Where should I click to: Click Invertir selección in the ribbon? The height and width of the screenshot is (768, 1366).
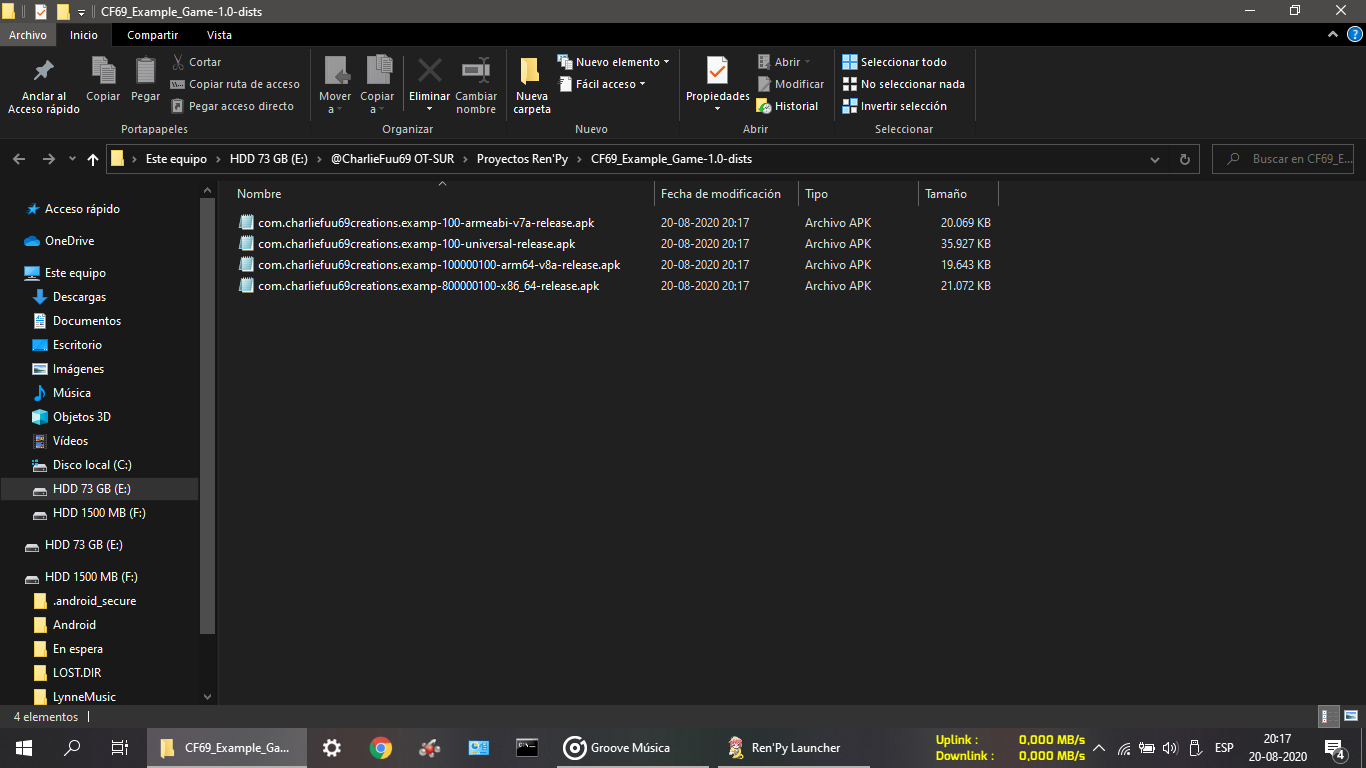(902, 106)
